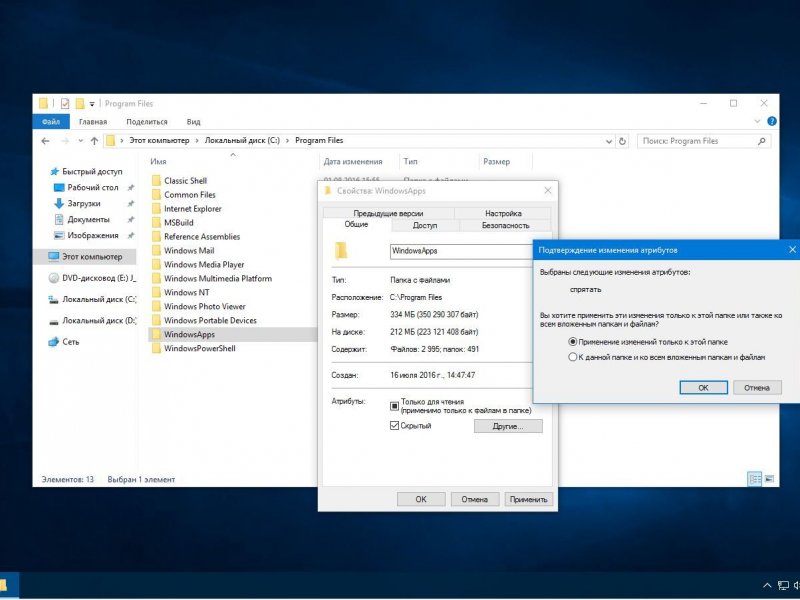Open DVD drive (E:) in sidebar
This screenshot has width=800, height=600.
coord(92,278)
